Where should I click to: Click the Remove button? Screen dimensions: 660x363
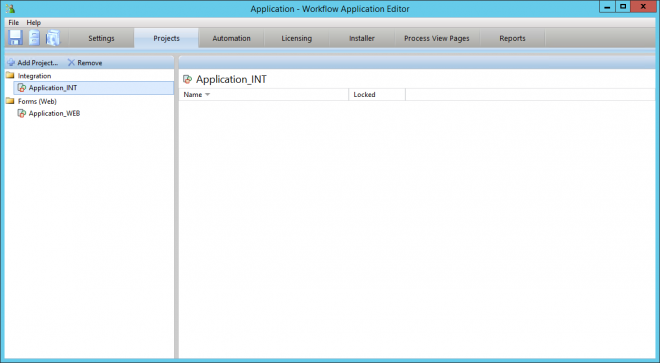click(x=85, y=62)
